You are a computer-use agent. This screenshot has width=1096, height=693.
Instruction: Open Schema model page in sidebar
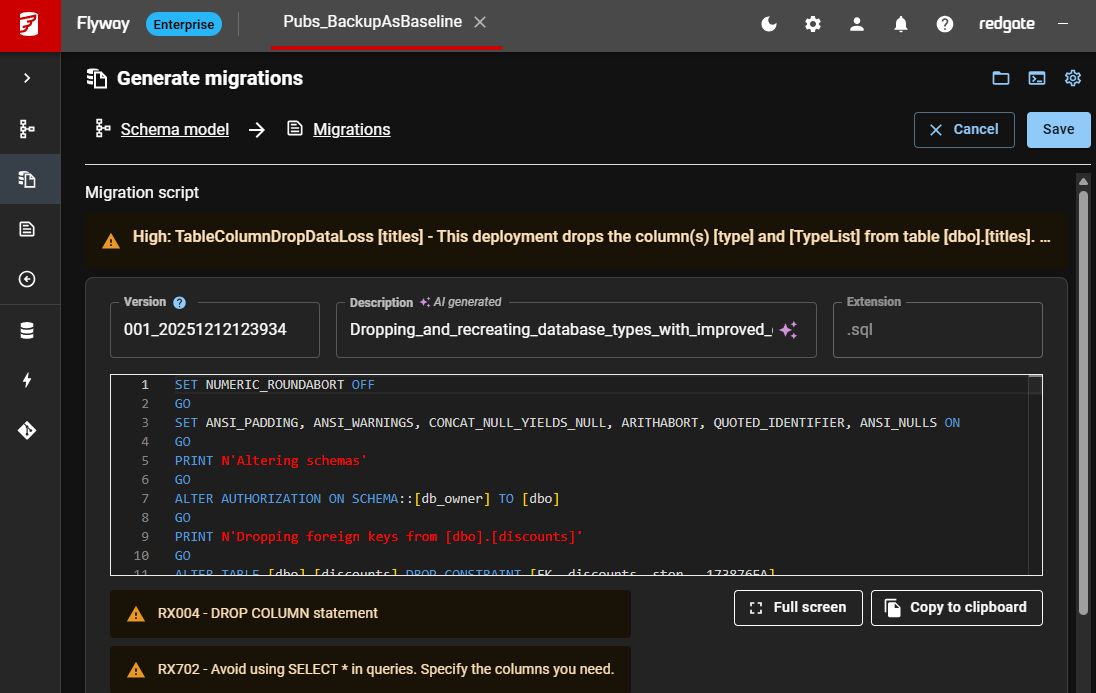pyautogui.click(x=28, y=129)
